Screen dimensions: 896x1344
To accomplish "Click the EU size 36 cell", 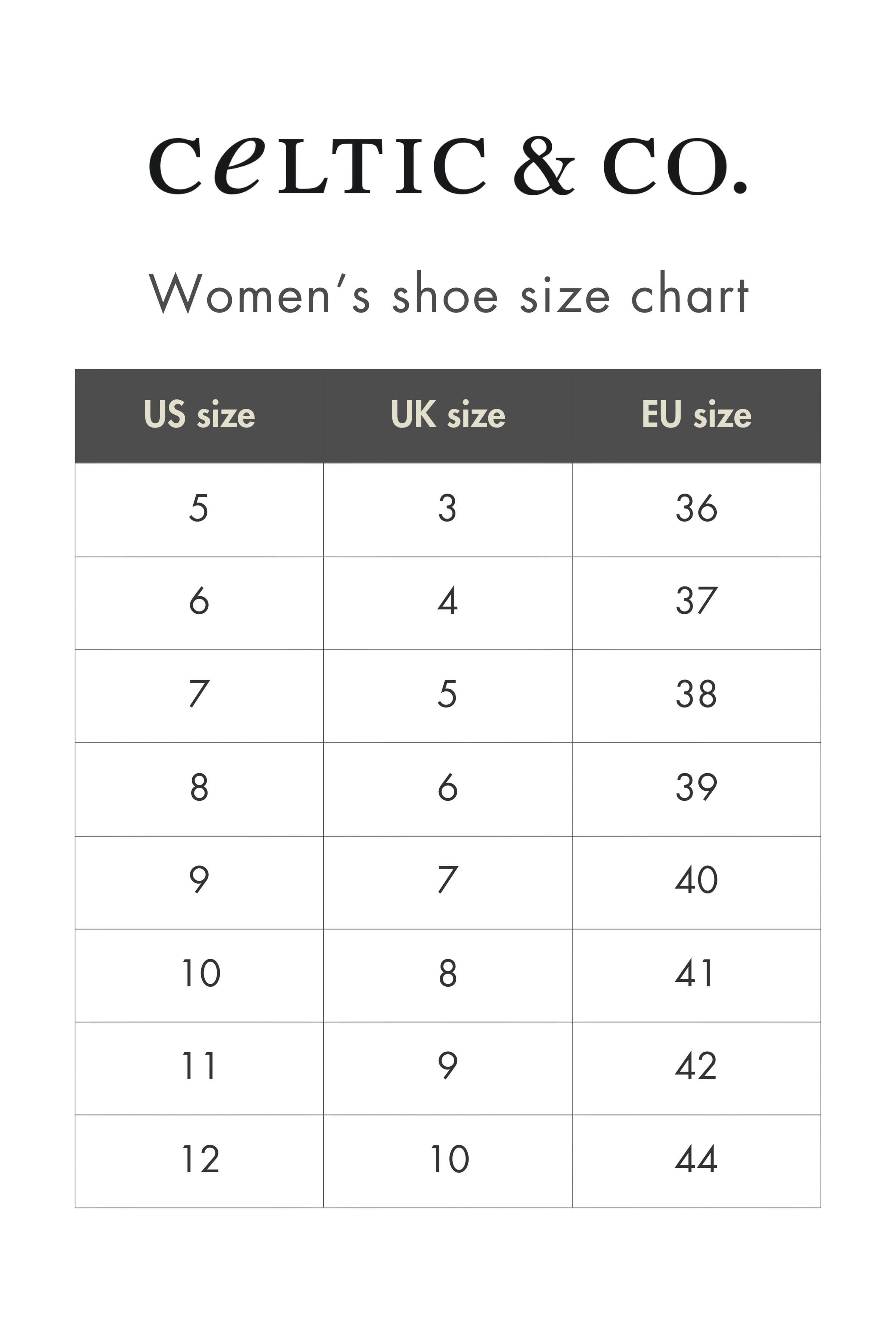I will [x=696, y=508].
